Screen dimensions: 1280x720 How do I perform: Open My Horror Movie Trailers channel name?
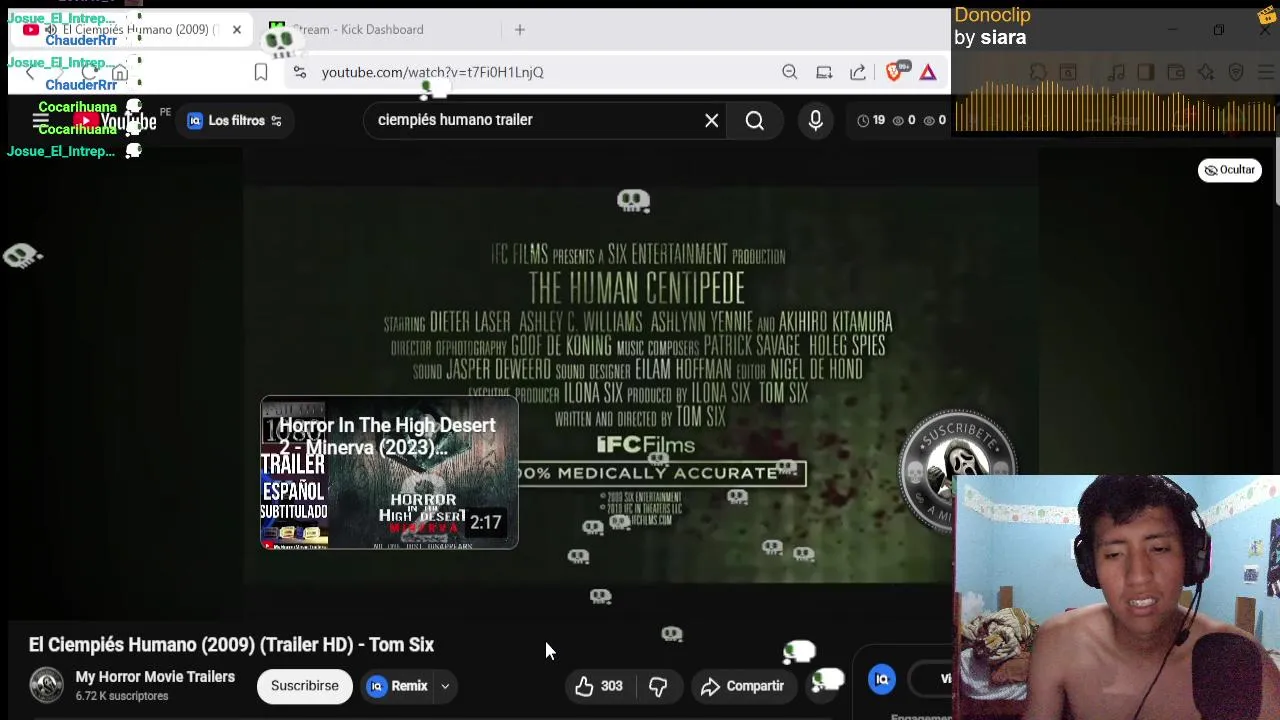(155, 677)
